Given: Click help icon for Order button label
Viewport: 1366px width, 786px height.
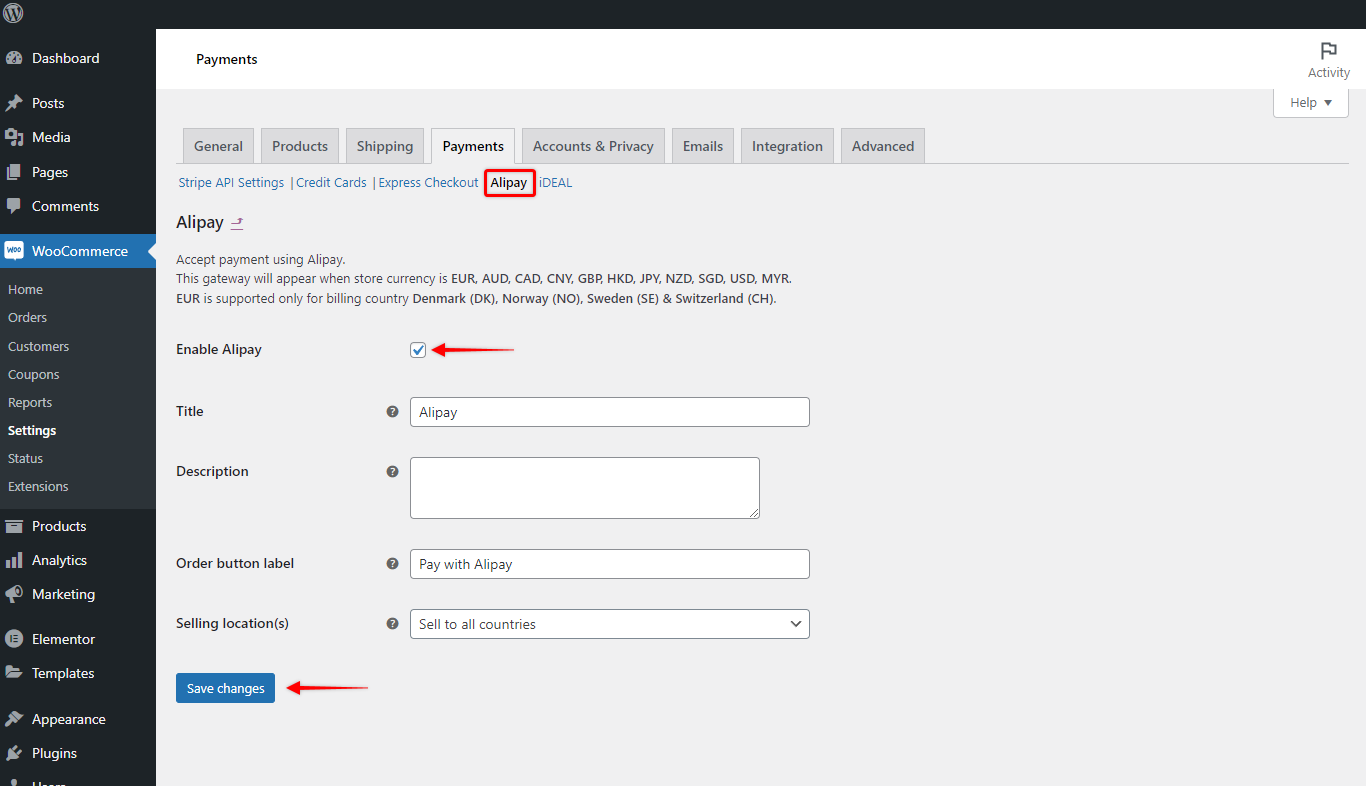Looking at the screenshot, I should (x=392, y=563).
